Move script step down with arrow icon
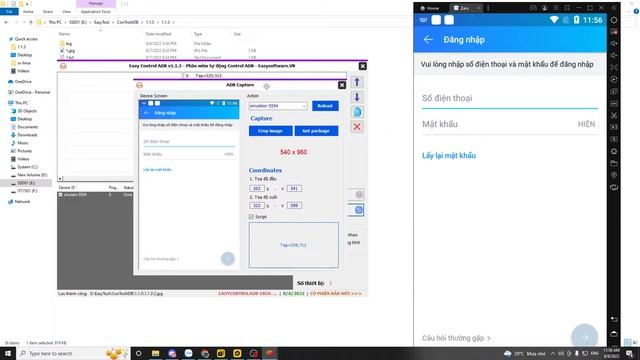The width and height of the screenshot is (640, 360). [x=357, y=97]
